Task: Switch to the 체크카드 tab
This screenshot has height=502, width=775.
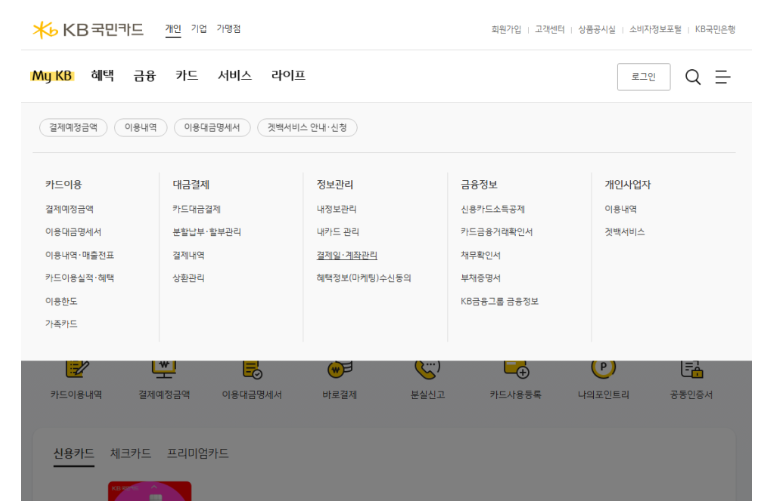Action: coord(131,454)
